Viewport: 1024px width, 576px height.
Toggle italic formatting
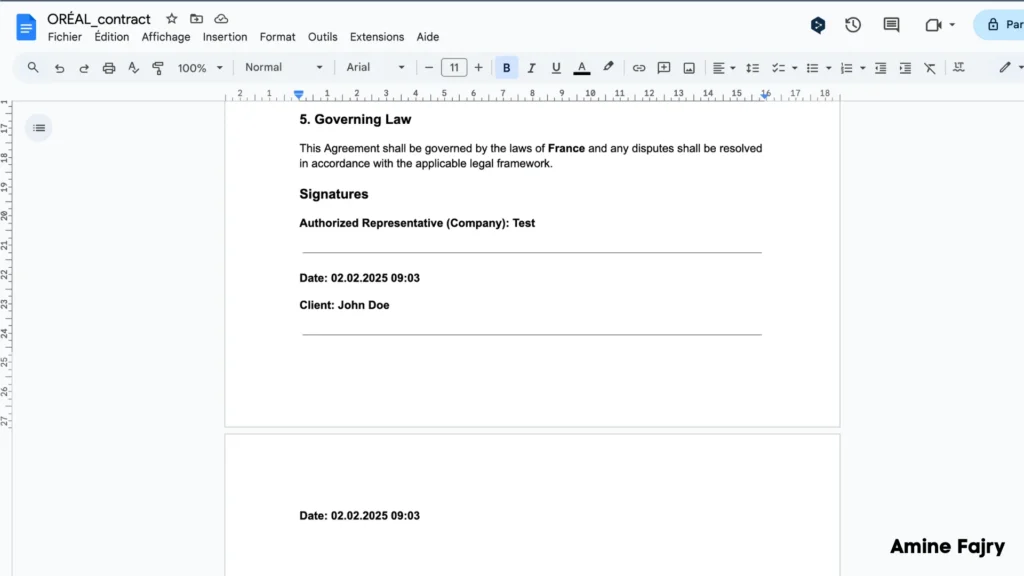click(x=531, y=68)
